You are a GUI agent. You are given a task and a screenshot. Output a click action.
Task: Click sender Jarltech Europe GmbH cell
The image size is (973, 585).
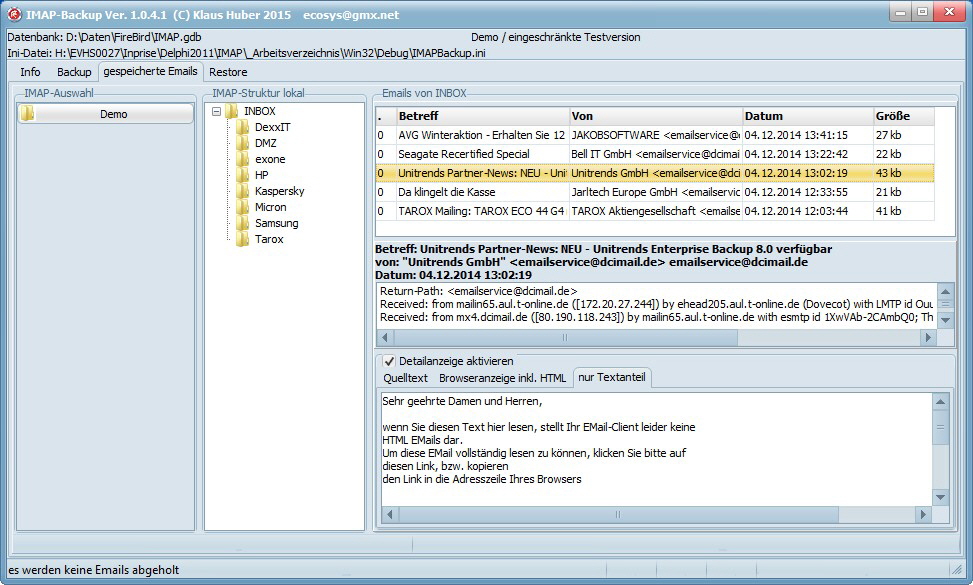[x=655, y=192]
